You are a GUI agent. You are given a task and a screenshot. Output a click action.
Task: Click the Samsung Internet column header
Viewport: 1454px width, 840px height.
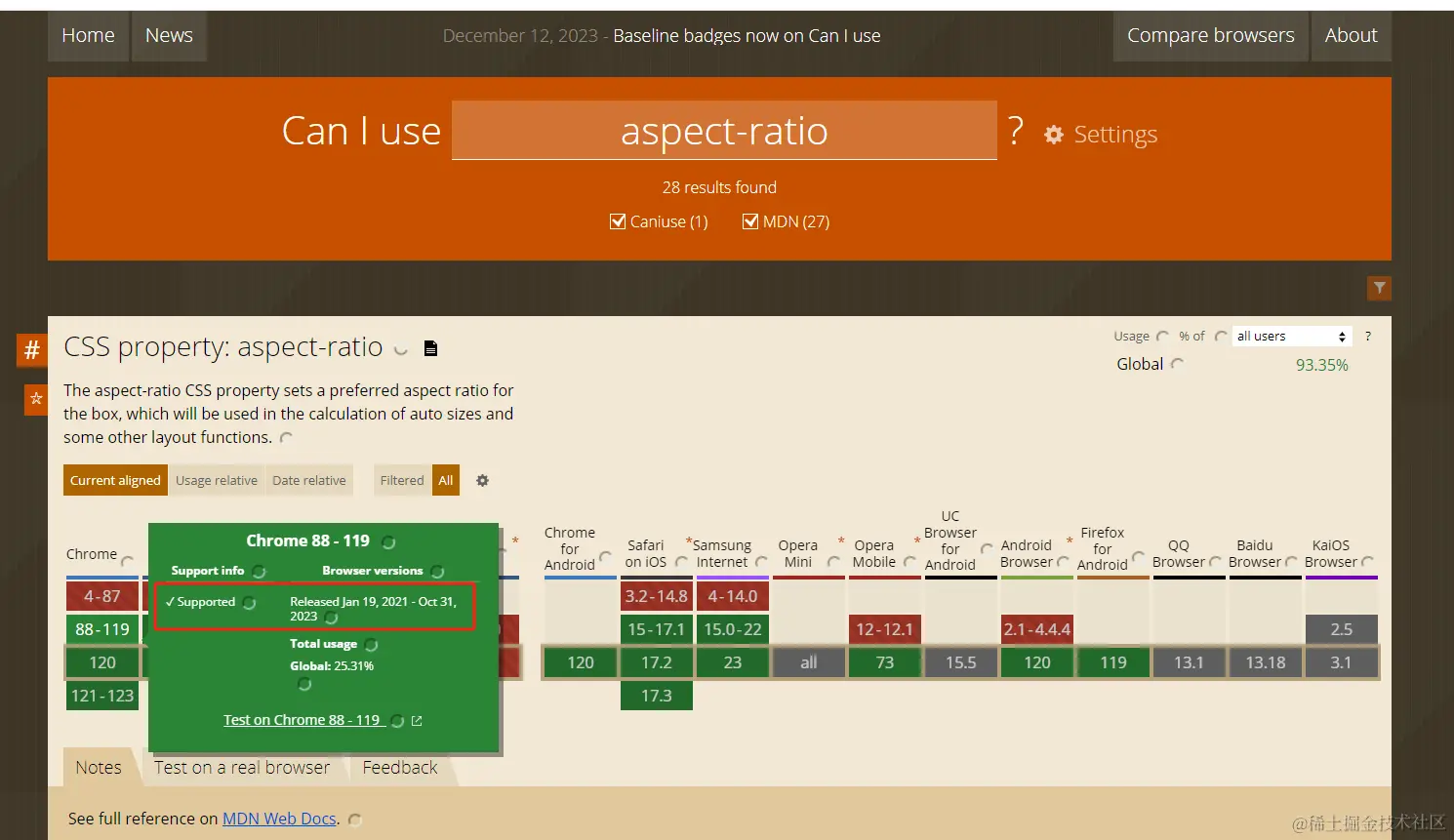click(x=722, y=553)
